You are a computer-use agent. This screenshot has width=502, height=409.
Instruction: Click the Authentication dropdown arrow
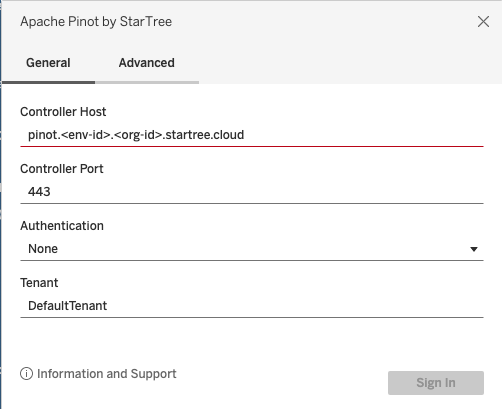[x=474, y=249]
